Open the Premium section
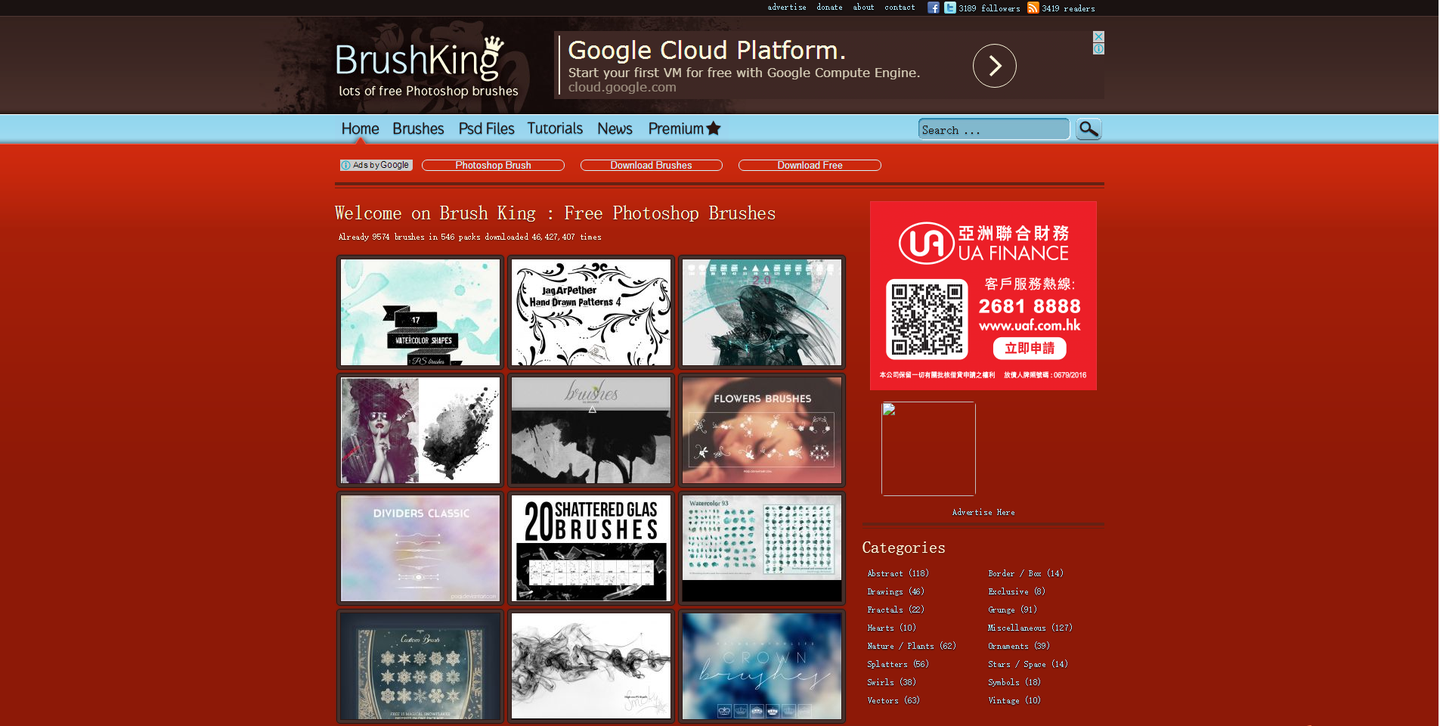This screenshot has height=726, width=1440. 676,128
